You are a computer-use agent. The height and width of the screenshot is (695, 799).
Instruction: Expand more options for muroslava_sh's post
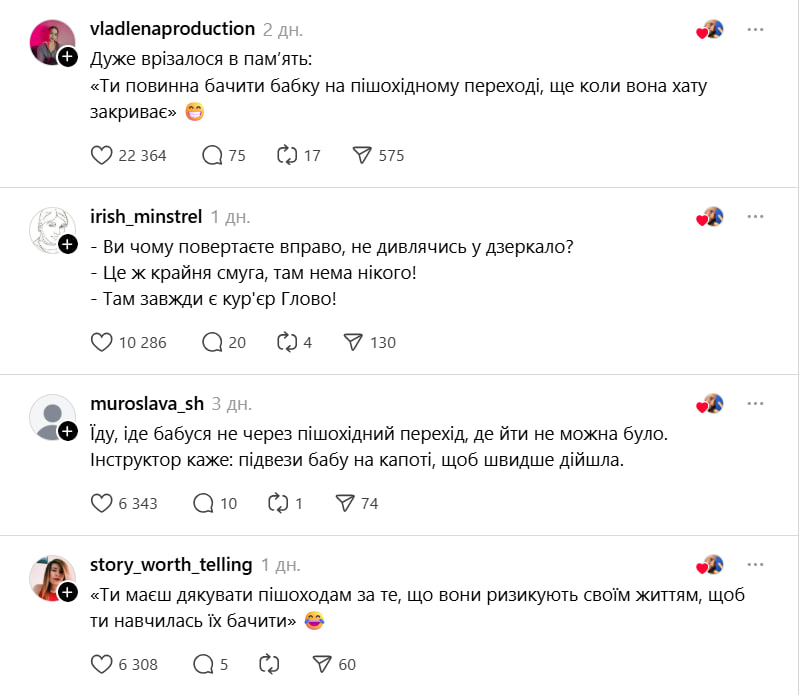pos(755,403)
